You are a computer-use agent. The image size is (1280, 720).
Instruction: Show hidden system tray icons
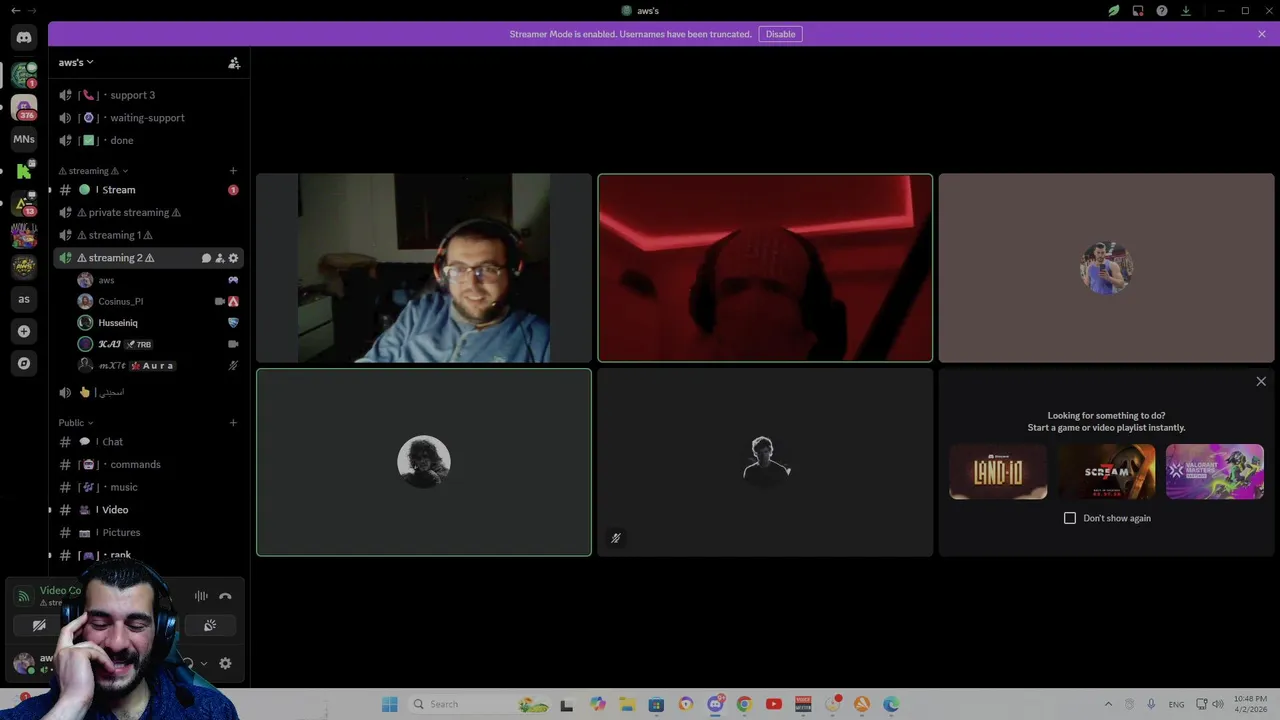coord(1108,704)
